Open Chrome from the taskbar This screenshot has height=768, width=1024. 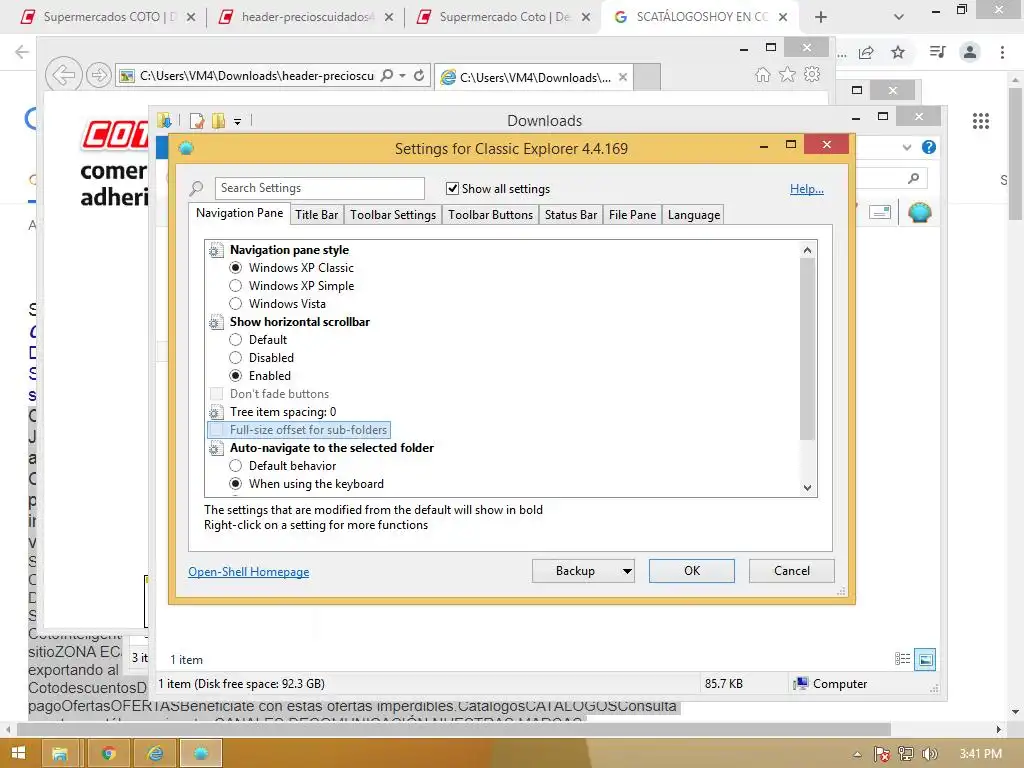[x=108, y=754]
